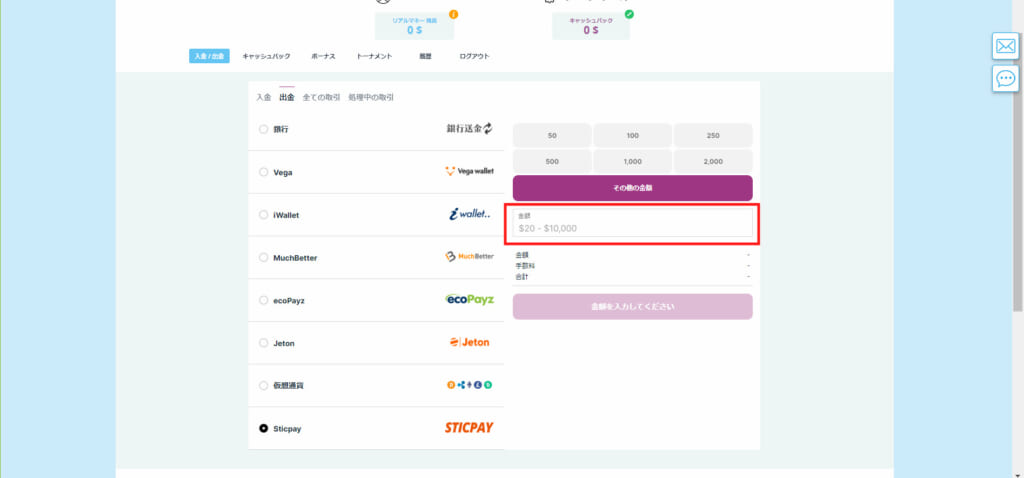Choose the 2,000 amount button
1024x478 pixels.
pyautogui.click(x=713, y=161)
